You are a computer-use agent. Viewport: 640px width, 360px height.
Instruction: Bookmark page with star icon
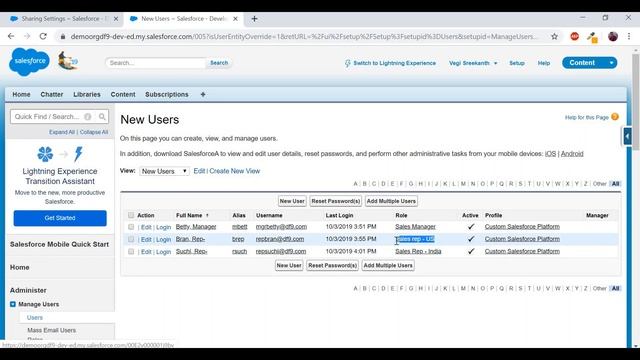[x=554, y=36]
